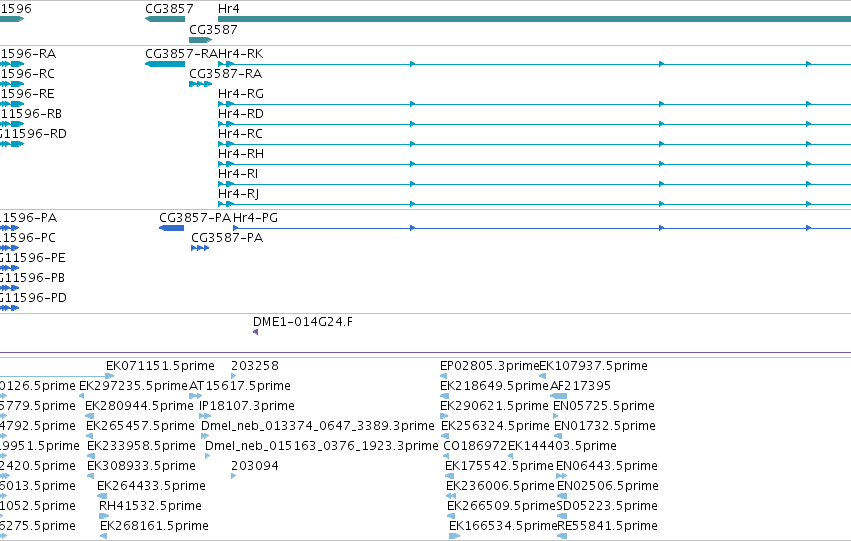This screenshot has height=541, width=851.
Task: Select the EN05725.5prime EST glyph
Action: tap(556, 416)
